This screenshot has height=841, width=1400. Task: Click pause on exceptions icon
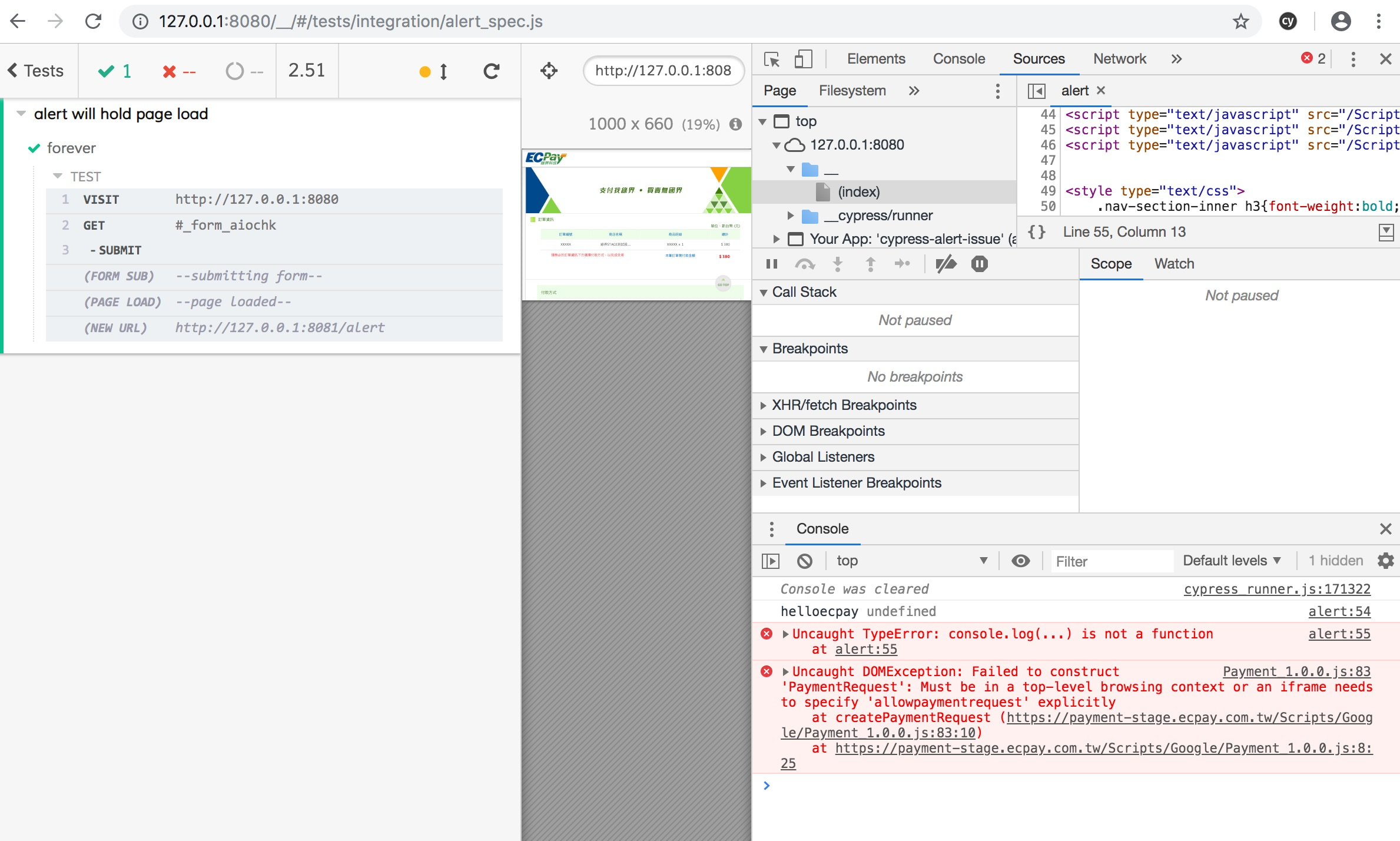pos(980,264)
